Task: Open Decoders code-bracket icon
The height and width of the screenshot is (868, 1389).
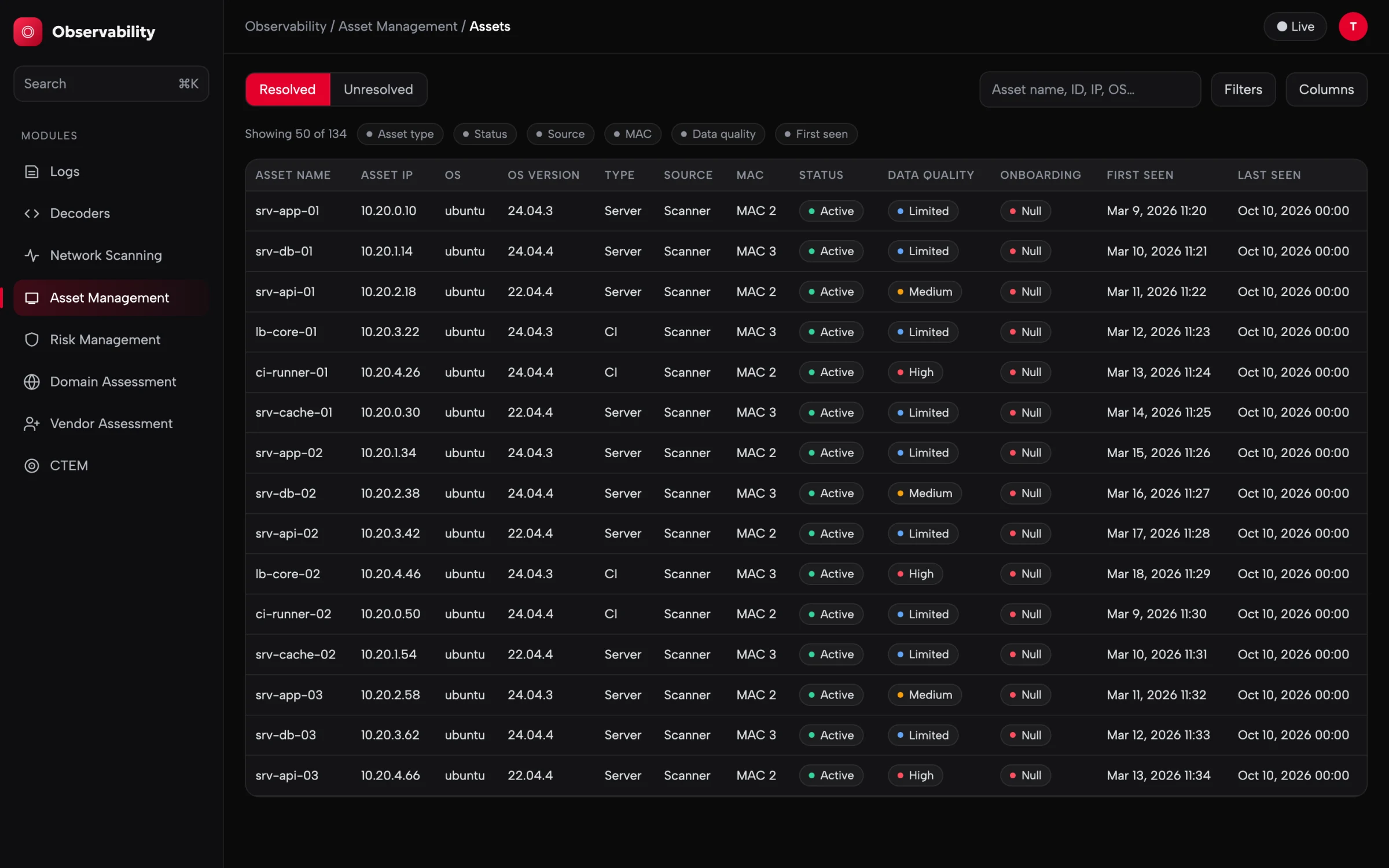Action: click(32, 214)
